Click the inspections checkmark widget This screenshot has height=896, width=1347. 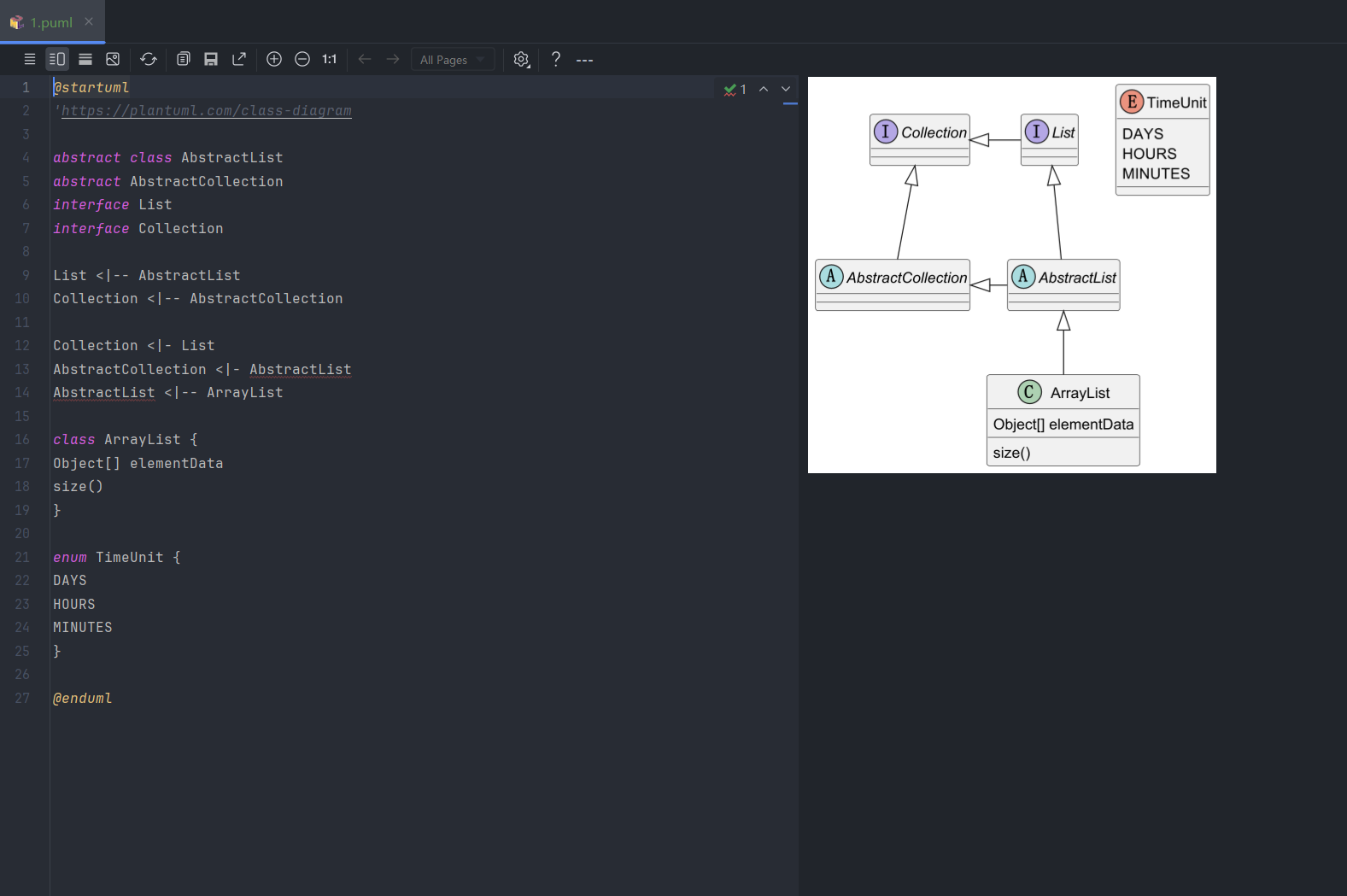pyautogui.click(x=735, y=89)
